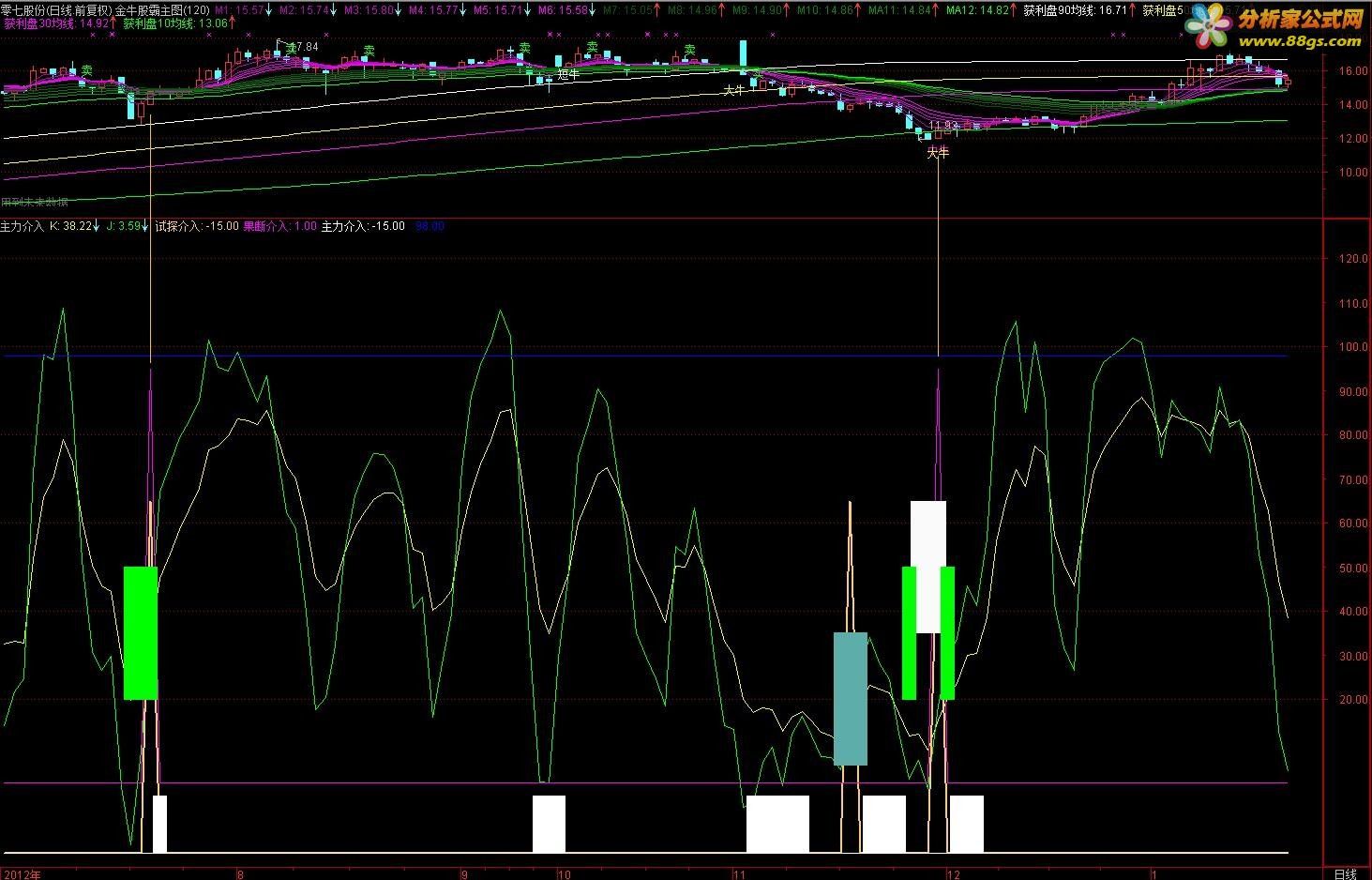Image resolution: width=1372 pixels, height=880 pixels.
Task: Click the M9: 14.90 value
Action: (x=756, y=9)
